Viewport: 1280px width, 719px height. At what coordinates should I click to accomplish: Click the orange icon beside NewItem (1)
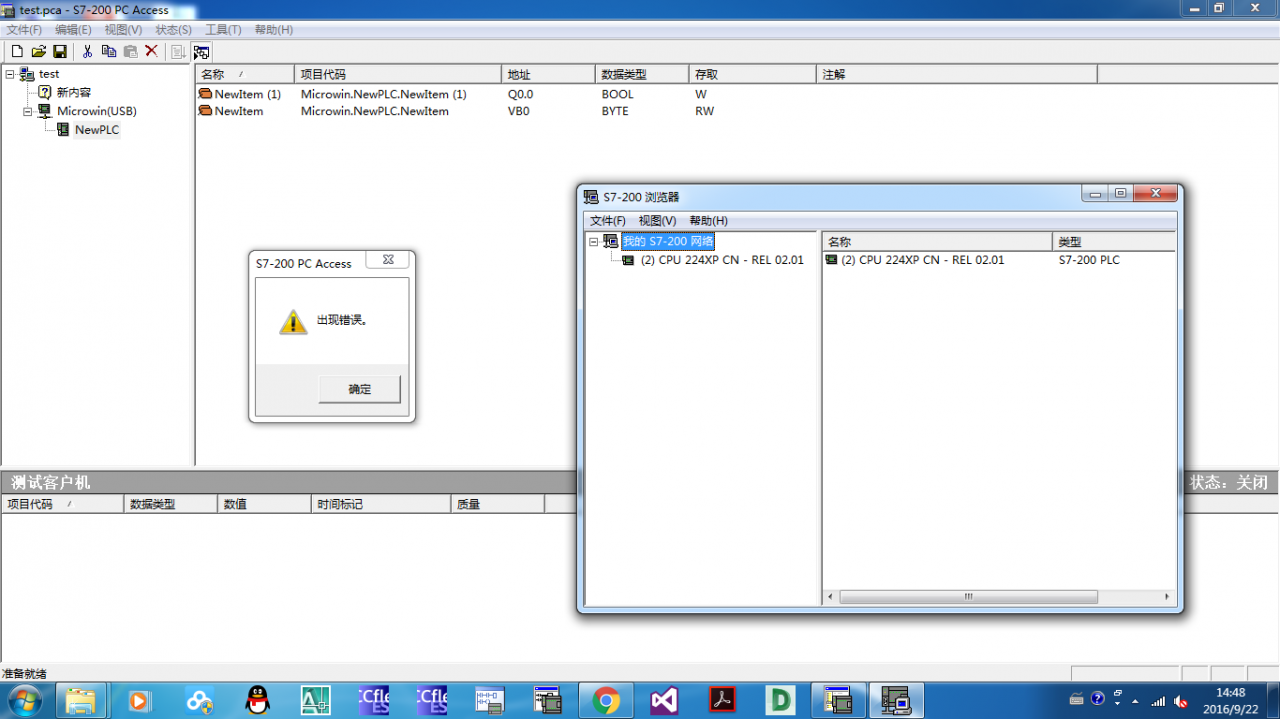click(x=205, y=94)
